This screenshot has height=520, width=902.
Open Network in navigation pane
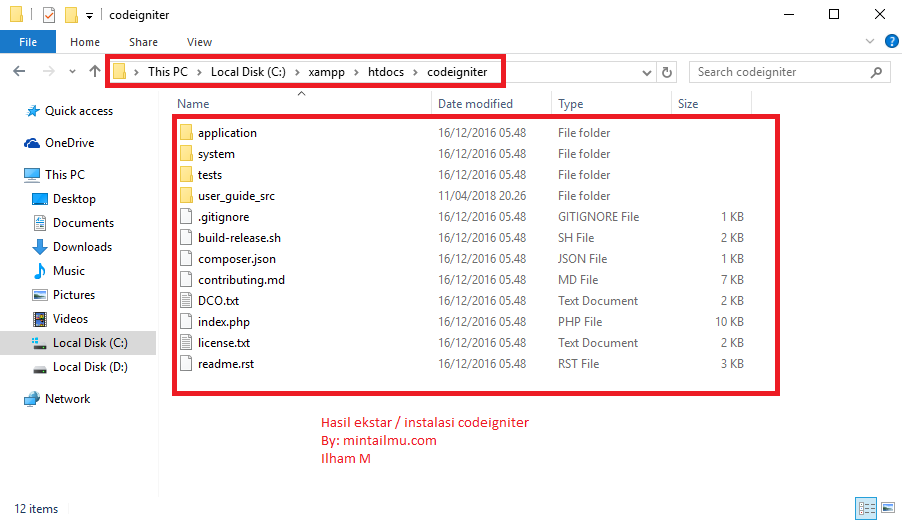pos(67,399)
